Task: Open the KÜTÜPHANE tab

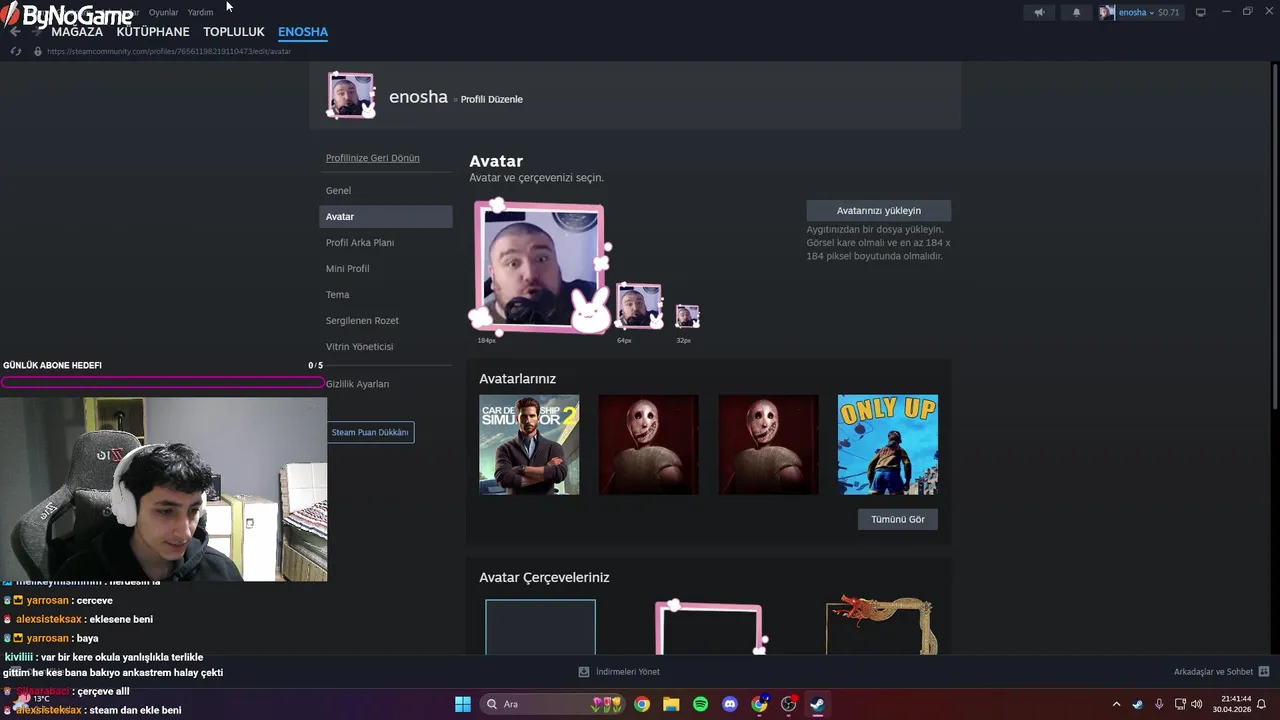Action: pyautogui.click(x=153, y=32)
